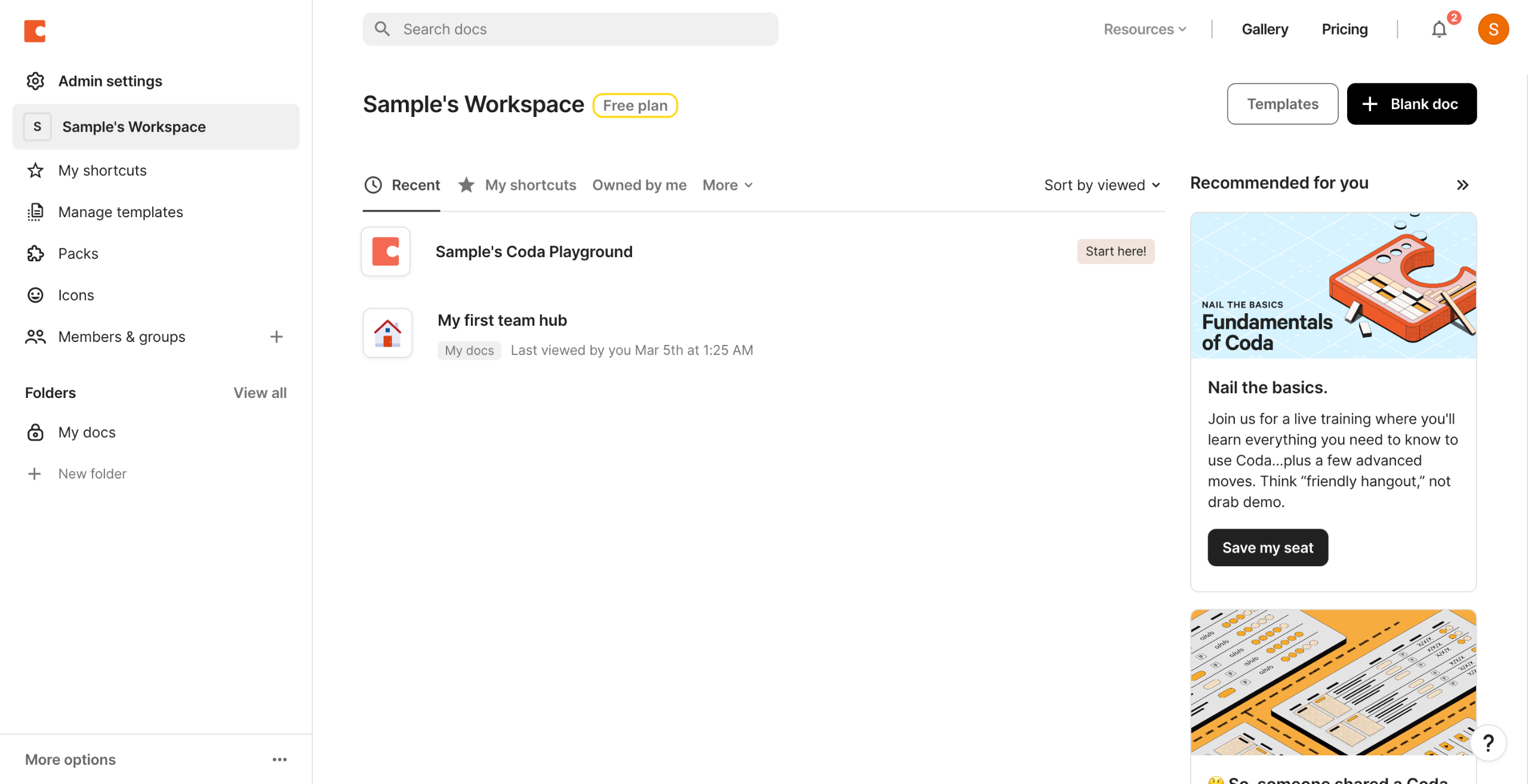Click the user avatar S
The width and height of the screenshot is (1528, 784).
[x=1493, y=29]
